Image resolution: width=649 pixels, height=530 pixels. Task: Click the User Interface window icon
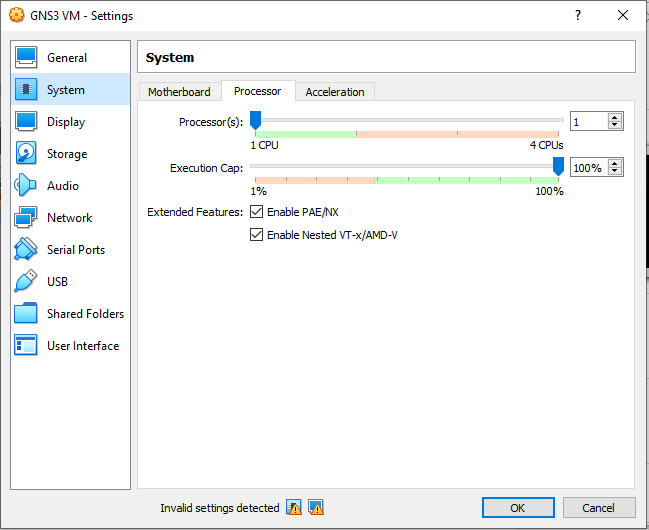pyautogui.click(x=26, y=345)
